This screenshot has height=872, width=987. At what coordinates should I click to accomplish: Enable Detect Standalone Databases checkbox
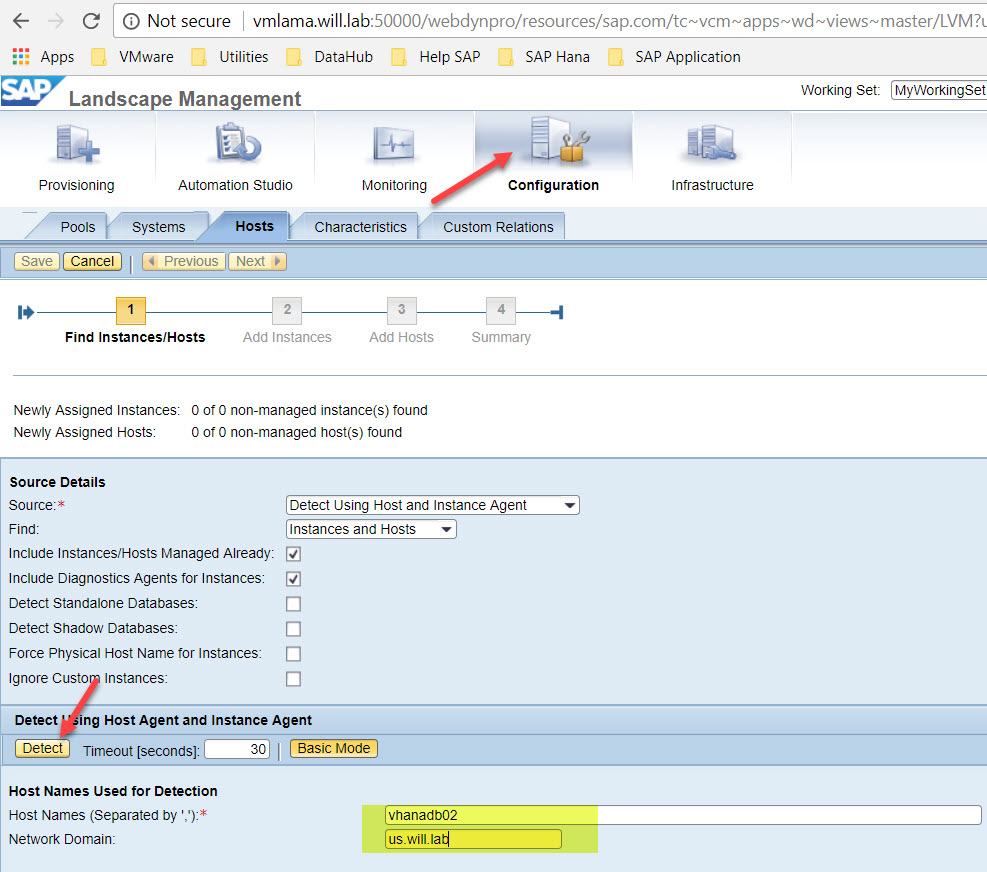pos(293,604)
